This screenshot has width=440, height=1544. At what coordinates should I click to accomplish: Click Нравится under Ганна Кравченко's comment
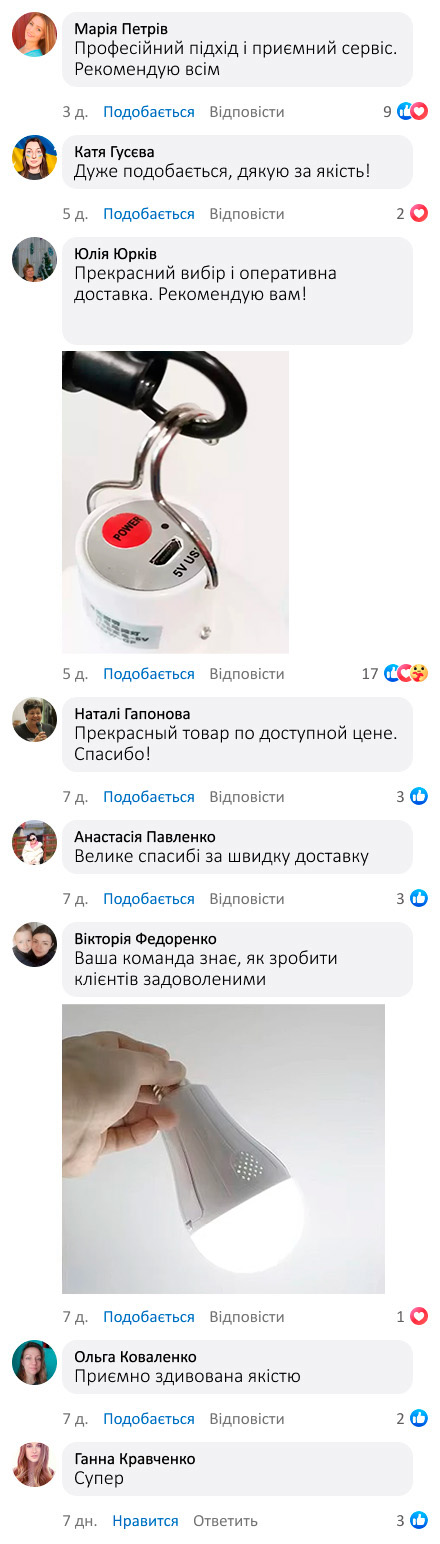pos(145,1521)
